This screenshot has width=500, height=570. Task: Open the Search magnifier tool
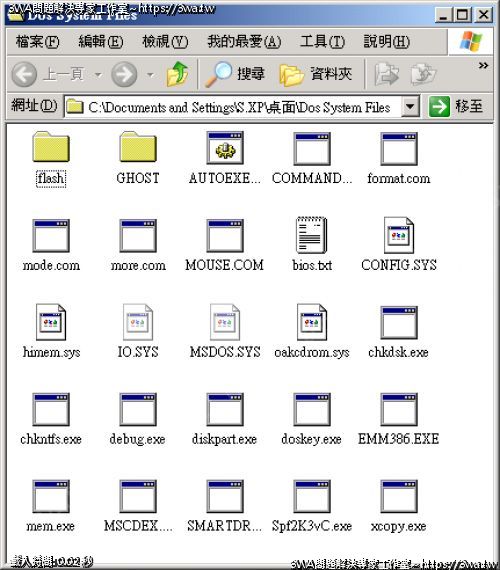pos(235,74)
